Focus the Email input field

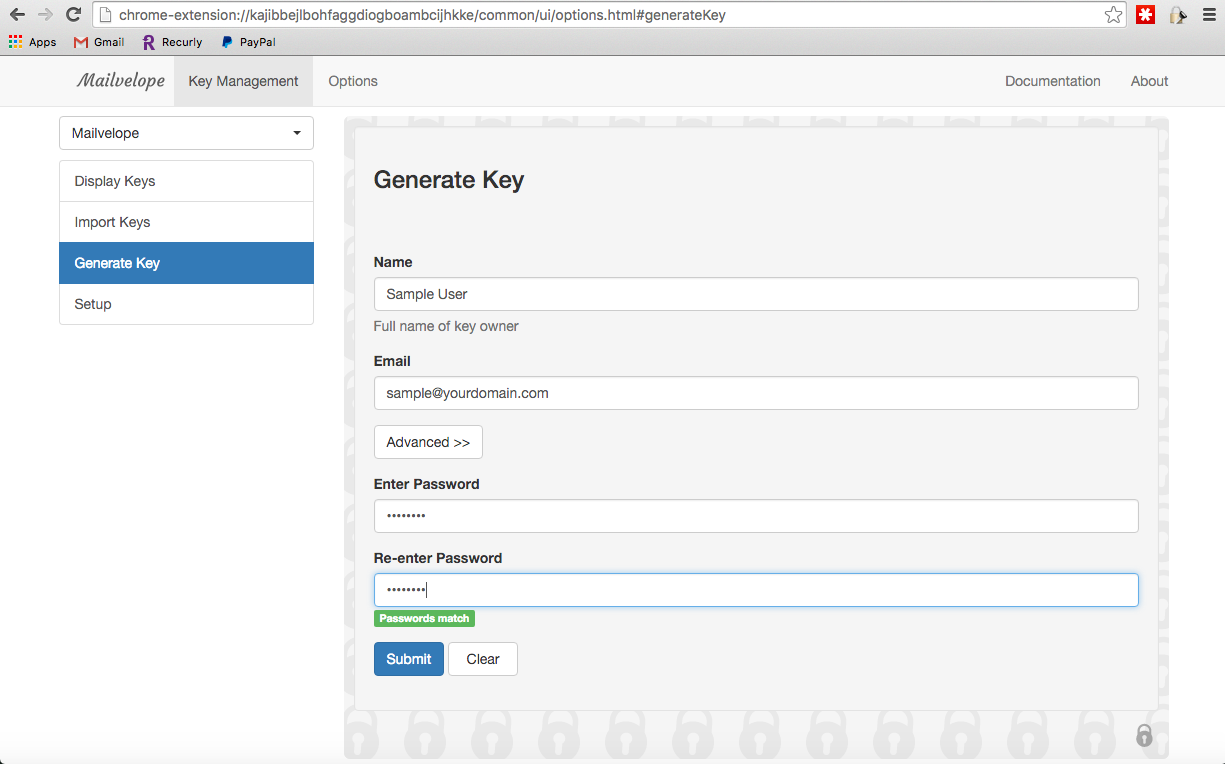(x=755, y=393)
